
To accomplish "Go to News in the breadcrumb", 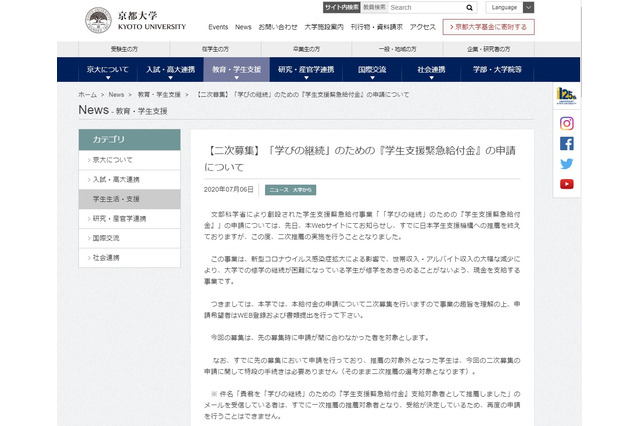I will pos(116,95).
